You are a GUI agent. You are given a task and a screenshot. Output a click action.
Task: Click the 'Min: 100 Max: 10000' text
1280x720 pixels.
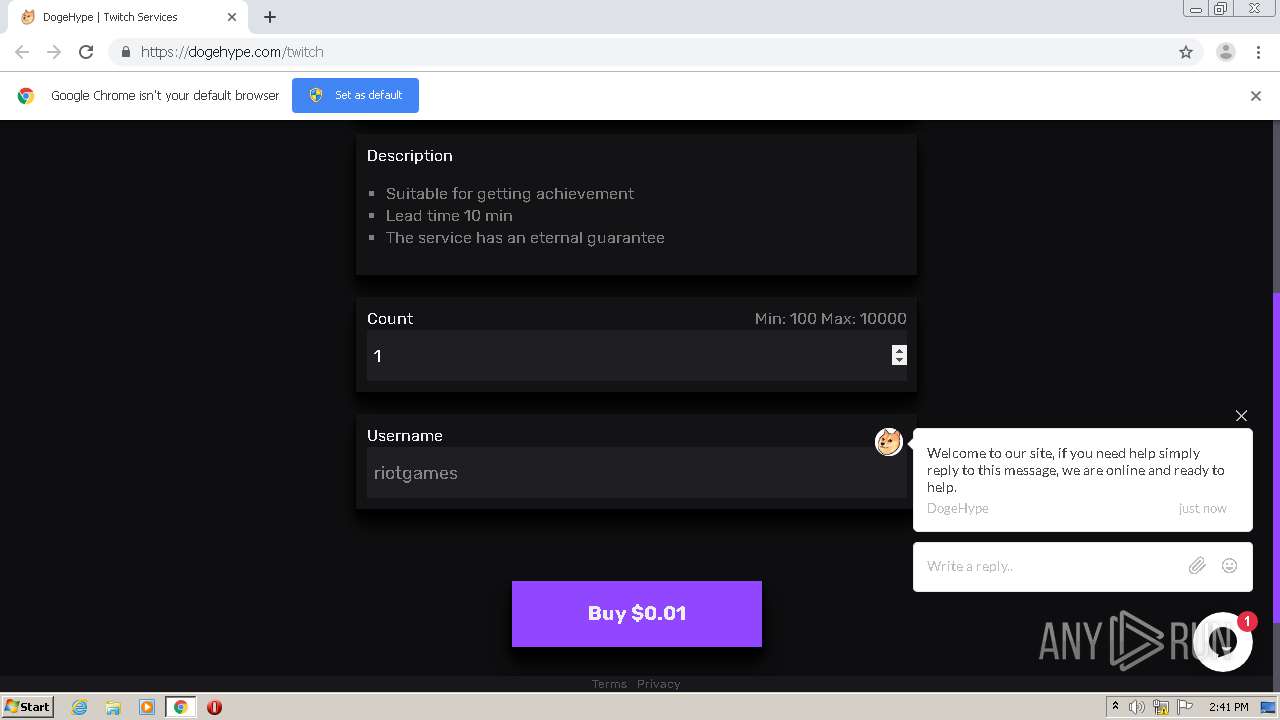pos(831,319)
